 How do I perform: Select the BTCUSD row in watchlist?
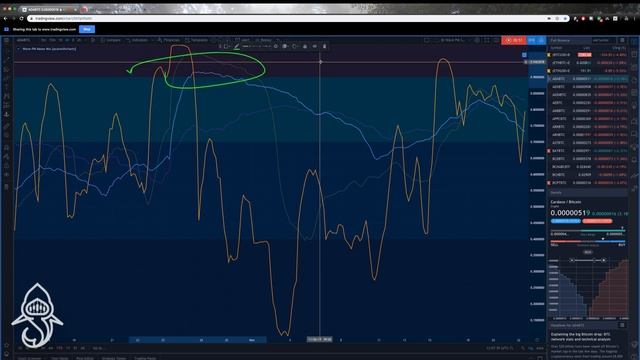point(587,55)
